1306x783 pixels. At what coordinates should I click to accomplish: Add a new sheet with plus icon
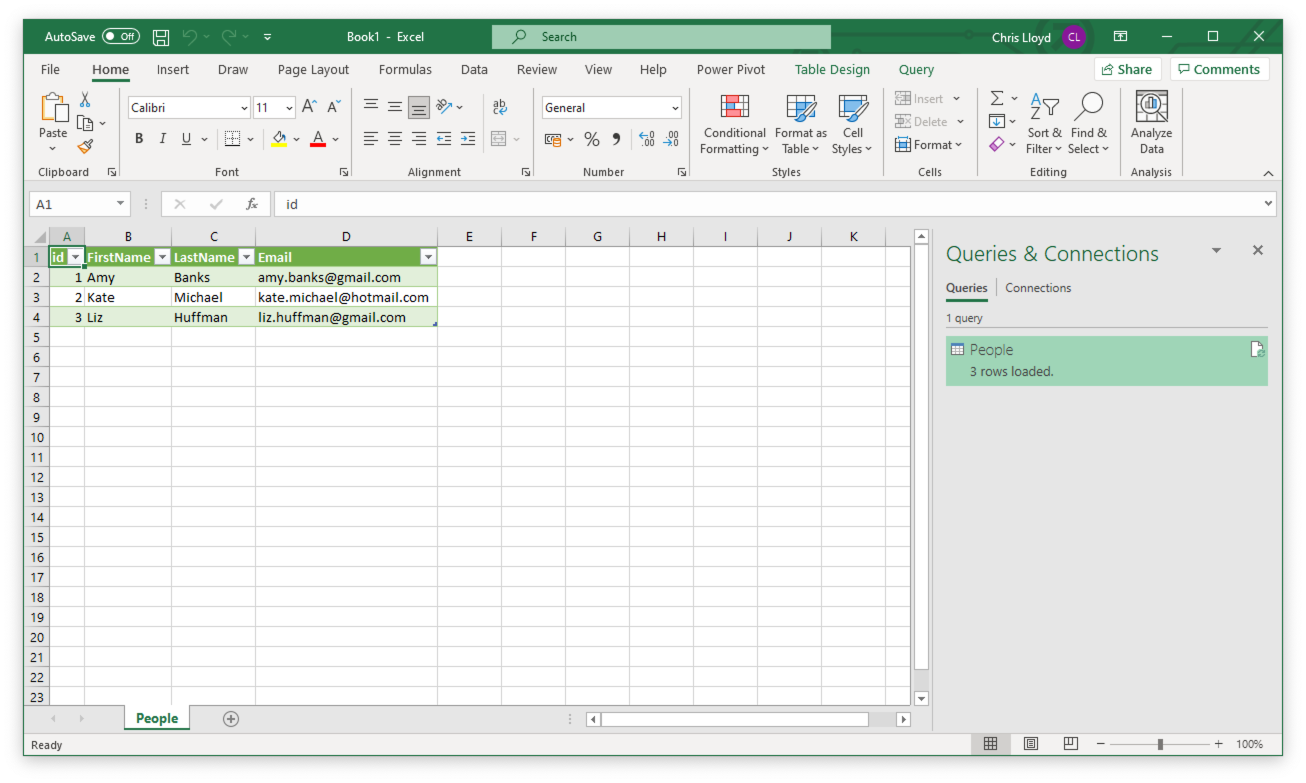coord(231,719)
